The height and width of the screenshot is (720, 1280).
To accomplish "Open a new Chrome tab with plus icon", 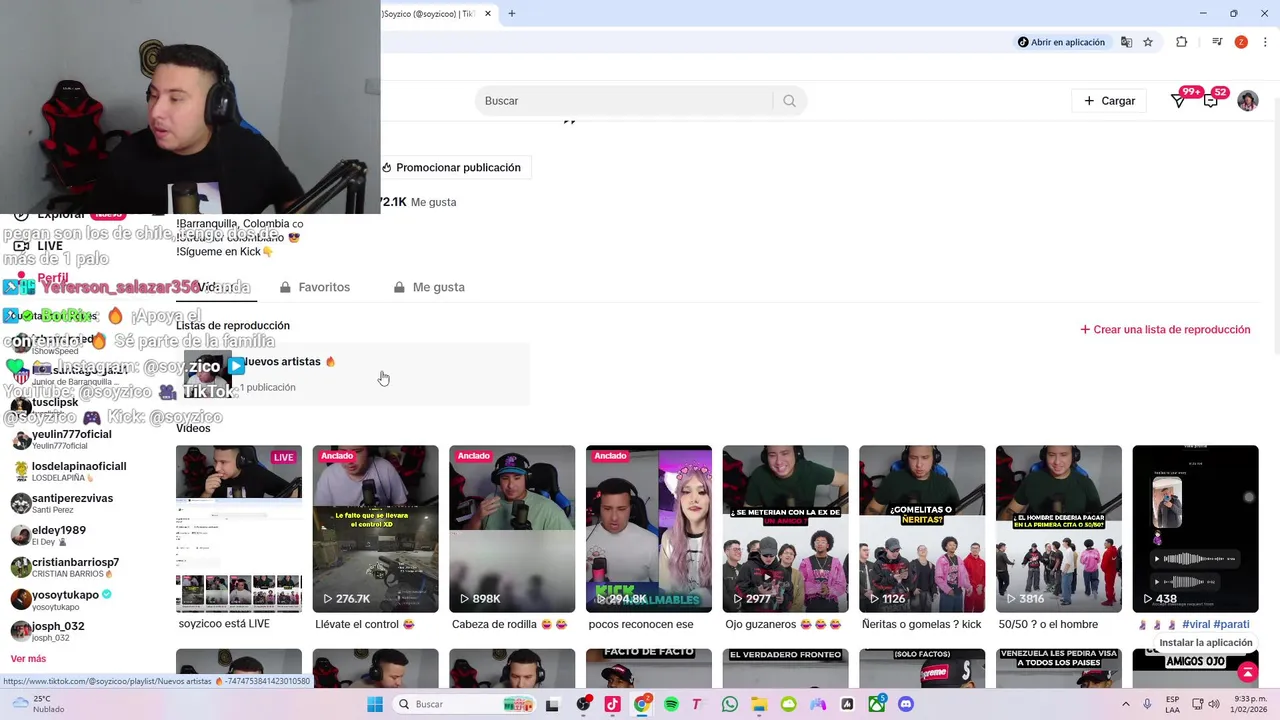I will pos(511,13).
